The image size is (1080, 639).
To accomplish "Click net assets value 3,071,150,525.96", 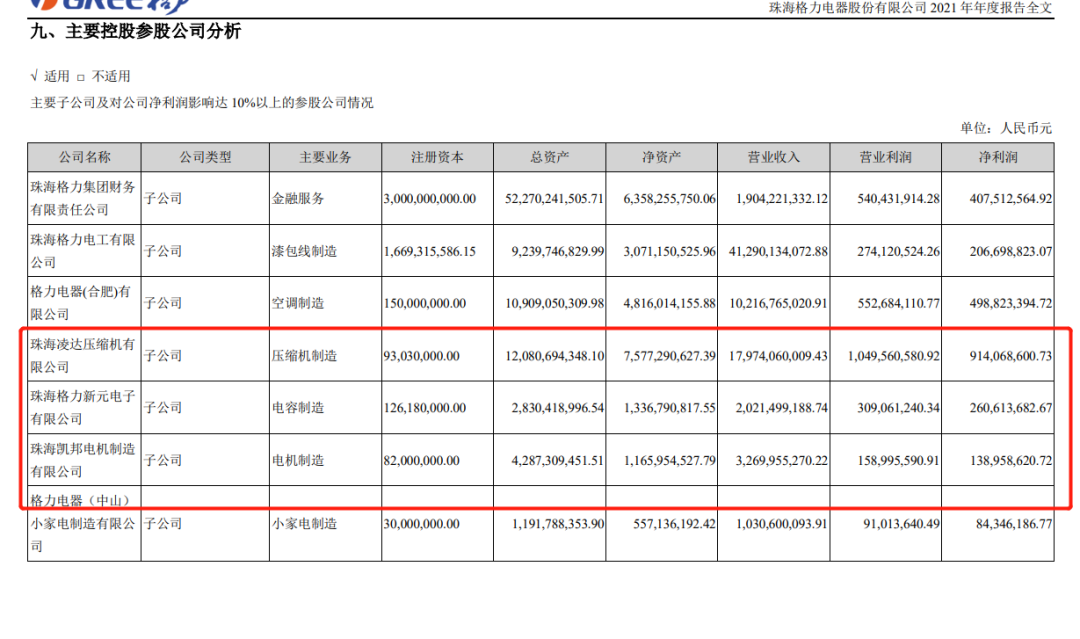I will (669, 251).
